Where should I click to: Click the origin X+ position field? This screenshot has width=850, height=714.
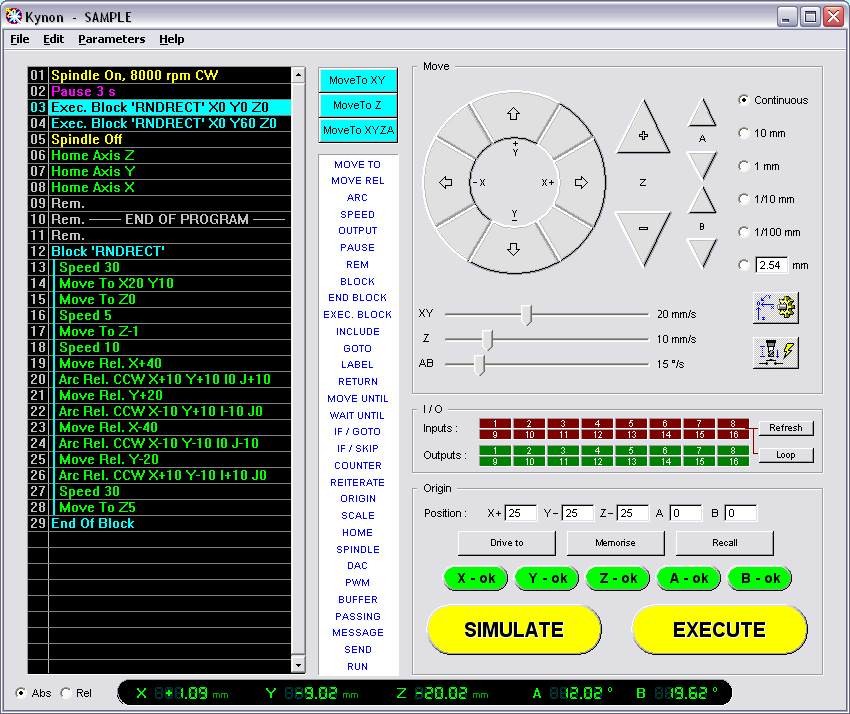(x=520, y=513)
